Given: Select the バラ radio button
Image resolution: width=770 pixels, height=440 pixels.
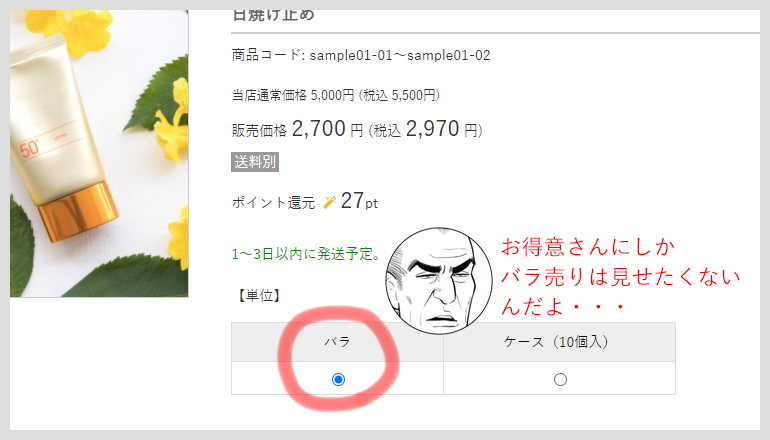Looking at the screenshot, I should pyautogui.click(x=338, y=380).
